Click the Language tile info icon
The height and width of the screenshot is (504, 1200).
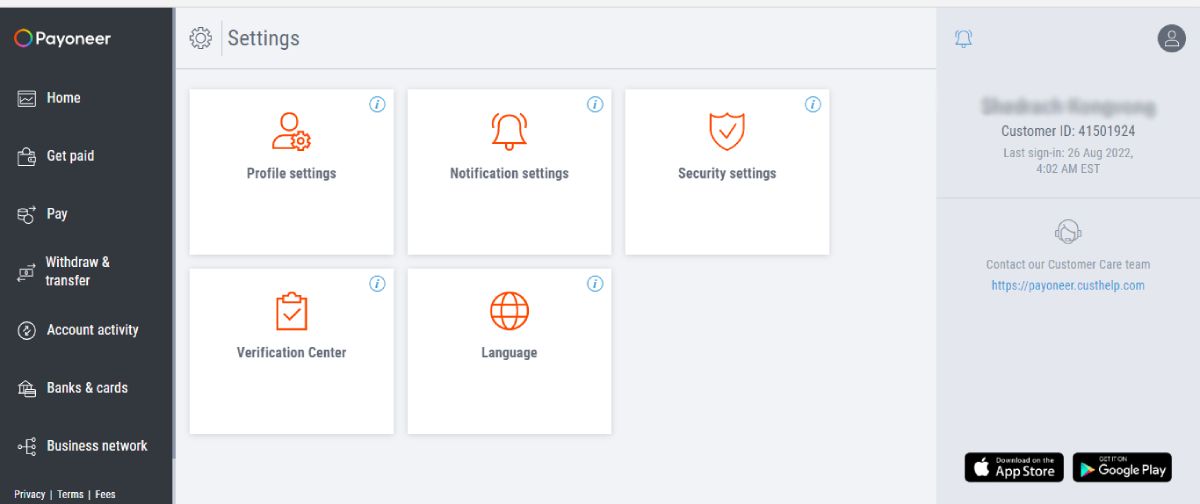[595, 284]
